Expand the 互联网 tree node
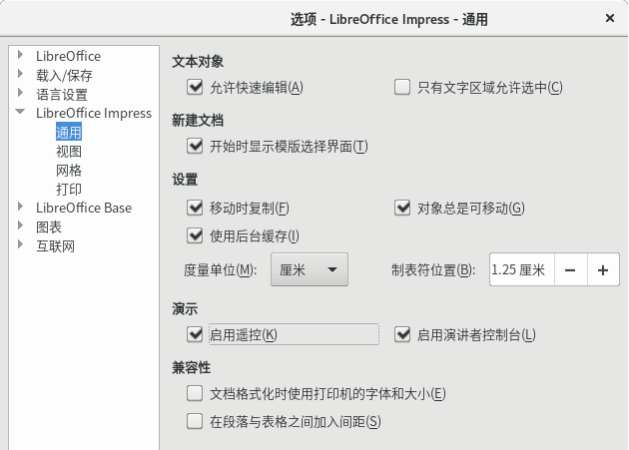The width and height of the screenshot is (629, 450). [20, 246]
